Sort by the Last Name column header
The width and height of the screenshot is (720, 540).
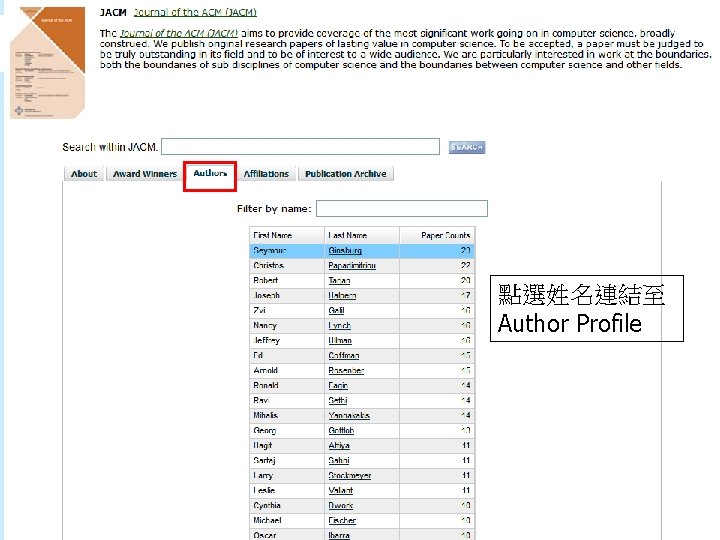pyautogui.click(x=362, y=235)
